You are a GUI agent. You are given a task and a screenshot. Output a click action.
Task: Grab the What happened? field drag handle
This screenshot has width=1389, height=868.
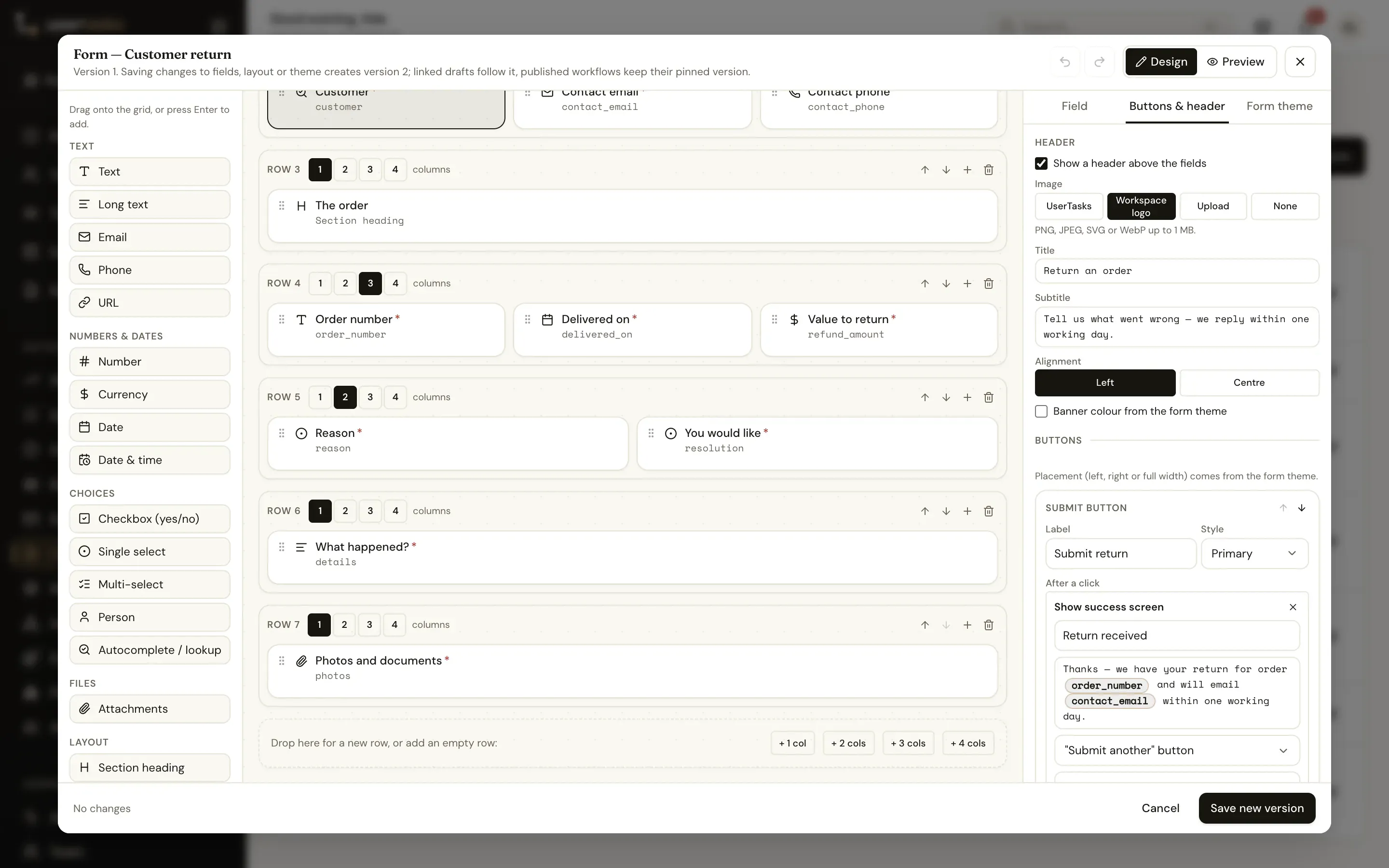281,547
